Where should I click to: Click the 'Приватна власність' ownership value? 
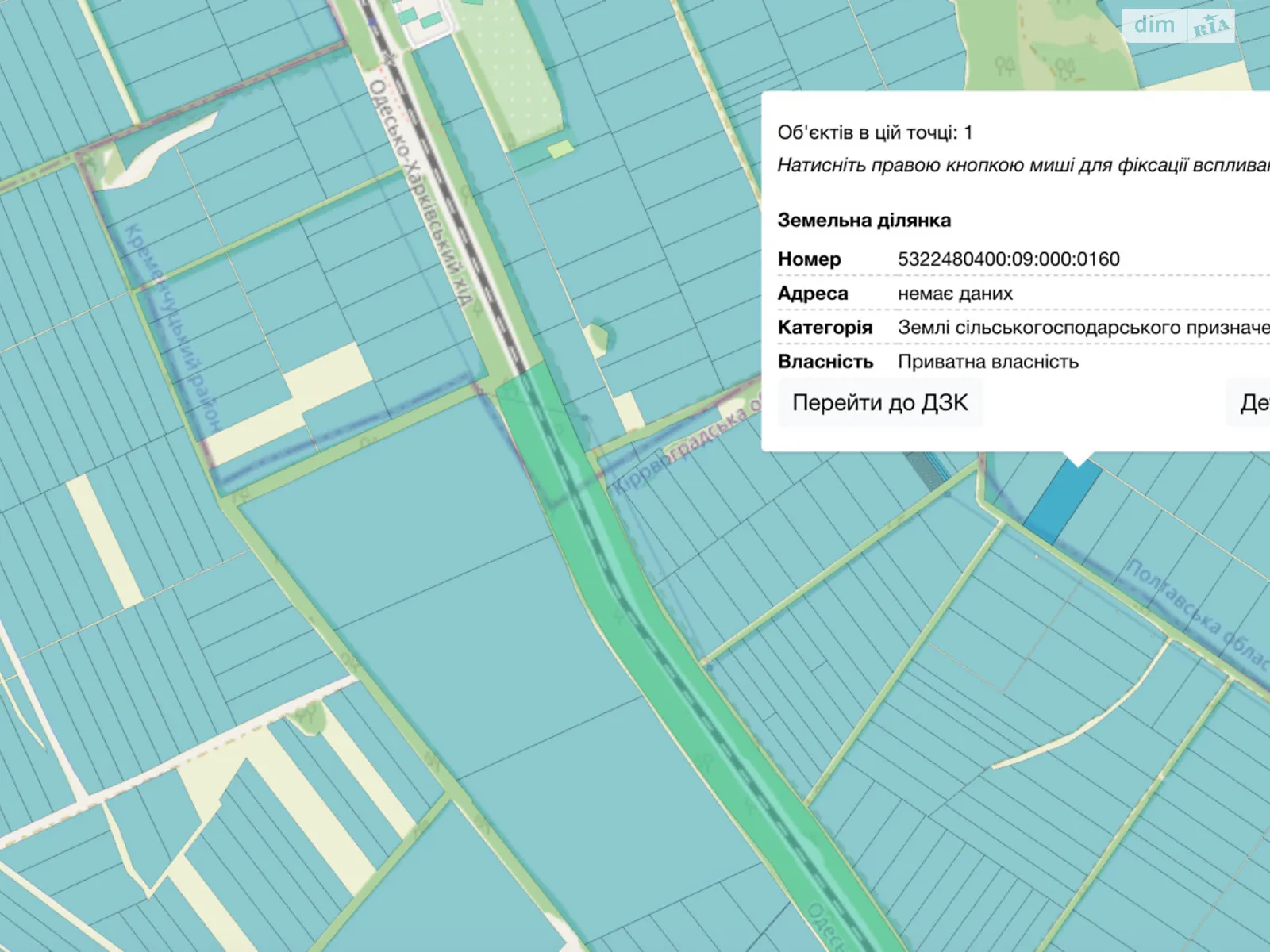[987, 362]
